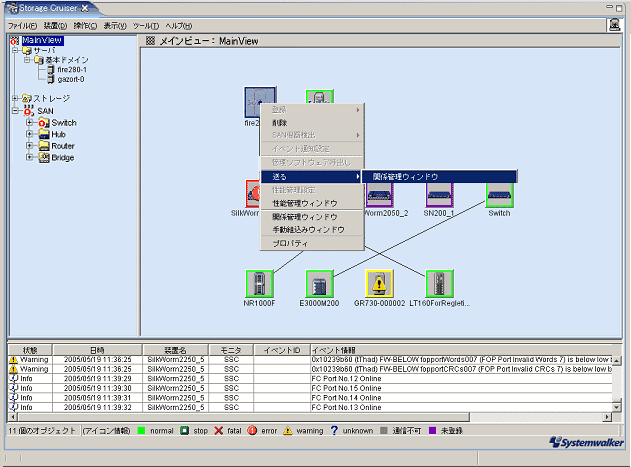Image resolution: width=631 pixels, height=467 pixels.
Task: Click the green server icon beside fire280-1
Action: [320, 97]
